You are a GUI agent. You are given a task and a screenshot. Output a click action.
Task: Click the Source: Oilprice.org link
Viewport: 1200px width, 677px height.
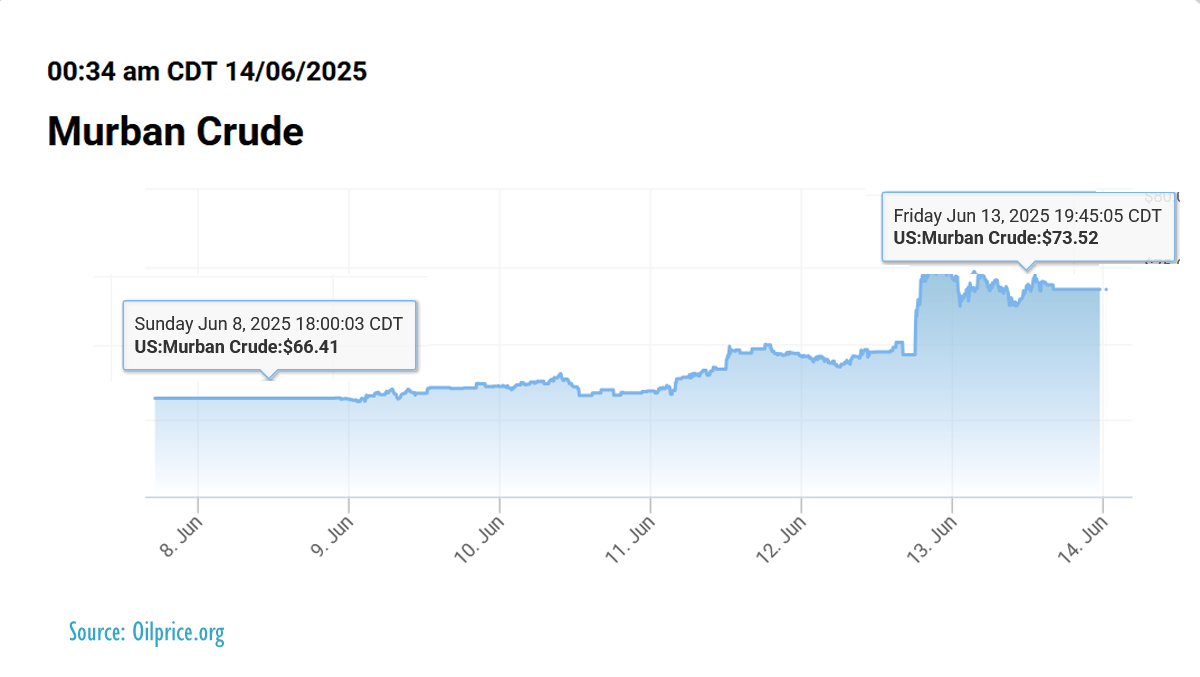click(x=147, y=632)
